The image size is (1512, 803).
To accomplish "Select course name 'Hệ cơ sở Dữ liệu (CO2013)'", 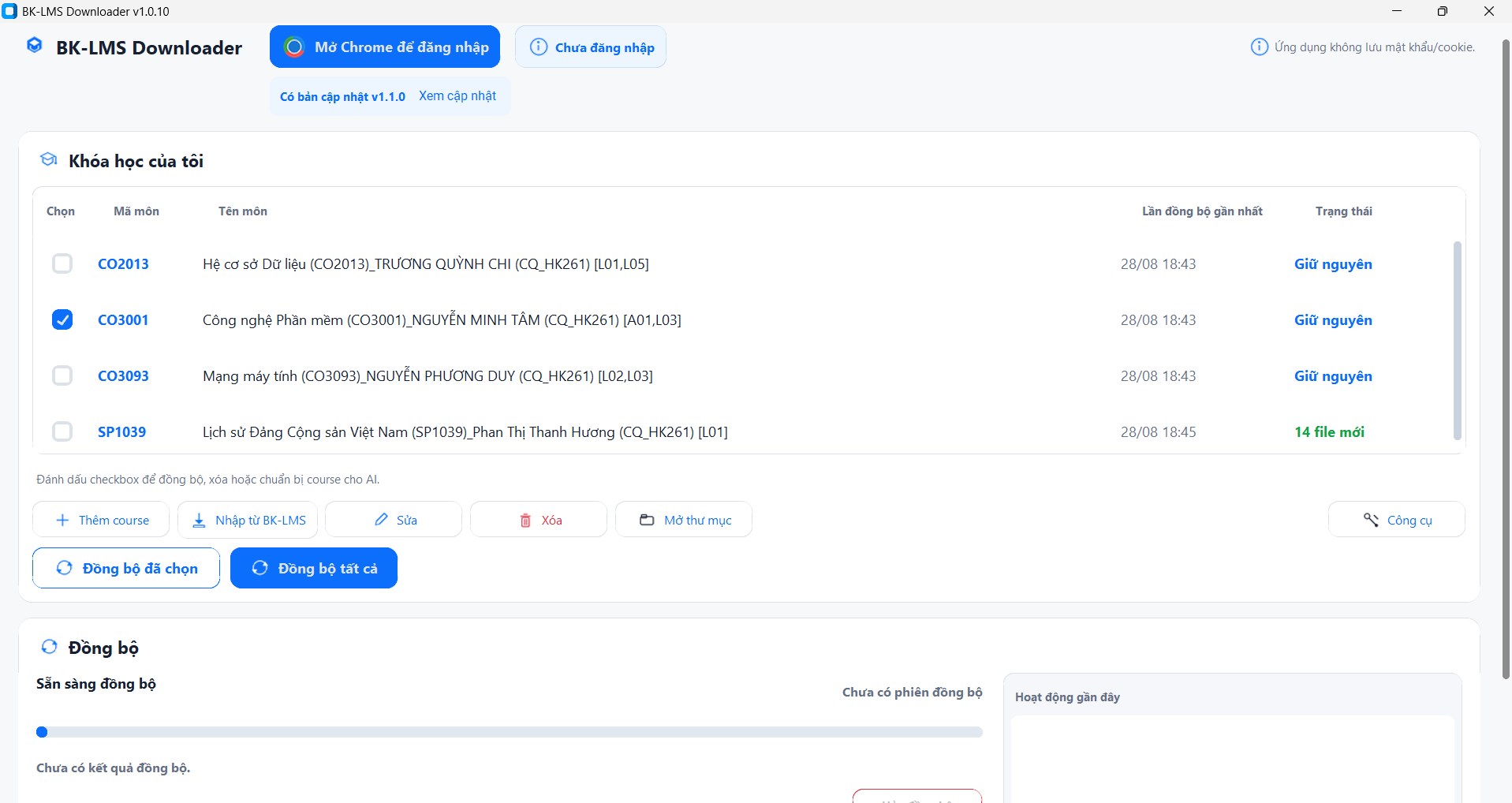I will pyautogui.click(x=426, y=264).
